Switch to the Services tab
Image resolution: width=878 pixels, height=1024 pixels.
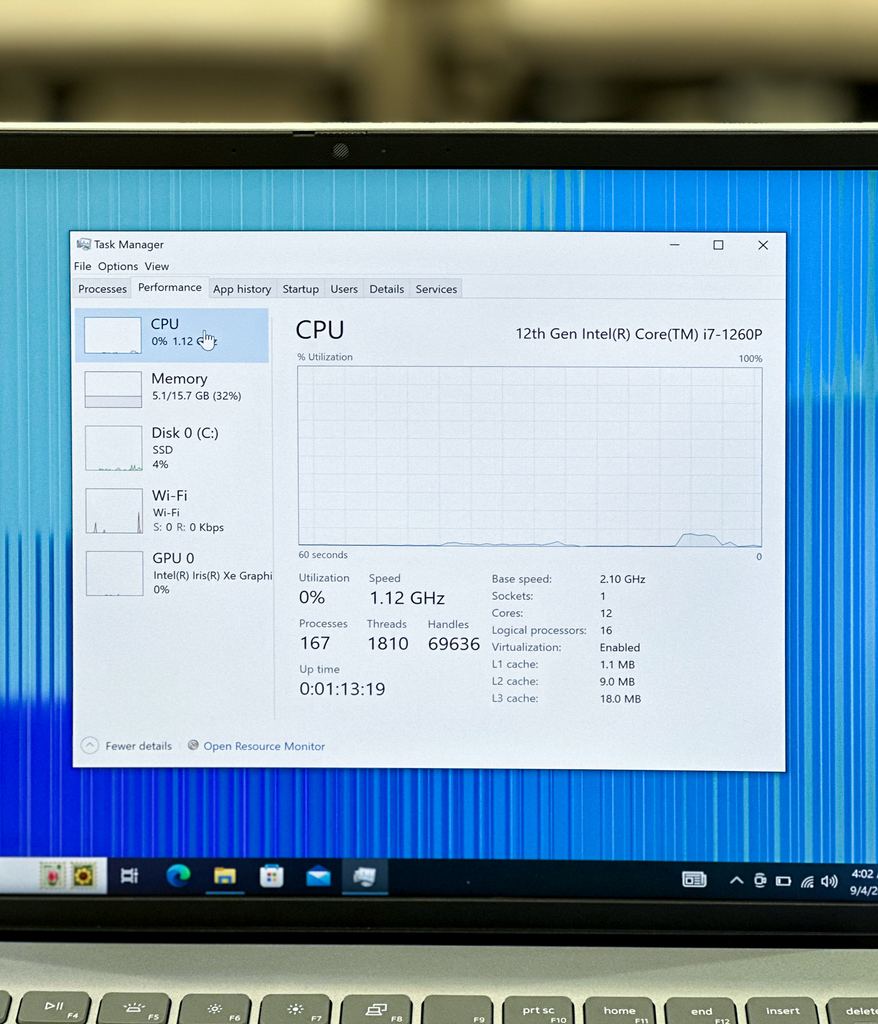[436, 289]
